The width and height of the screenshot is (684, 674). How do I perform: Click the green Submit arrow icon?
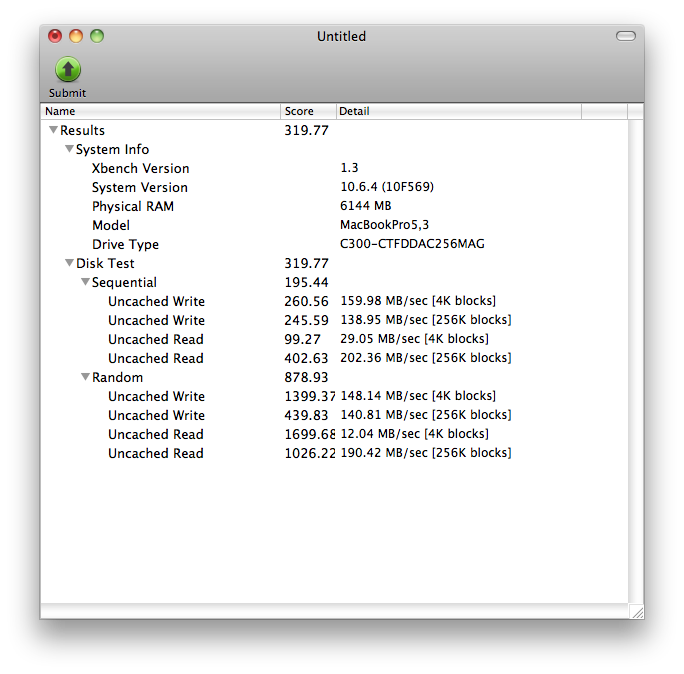tap(68, 69)
